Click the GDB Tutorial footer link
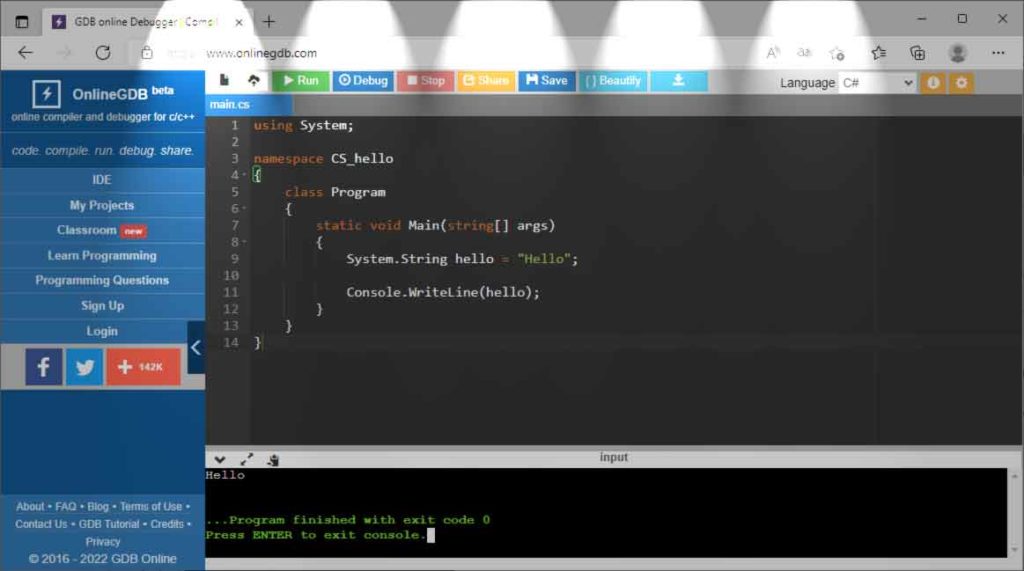Image resolution: width=1024 pixels, height=571 pixels. pos(109,524)
